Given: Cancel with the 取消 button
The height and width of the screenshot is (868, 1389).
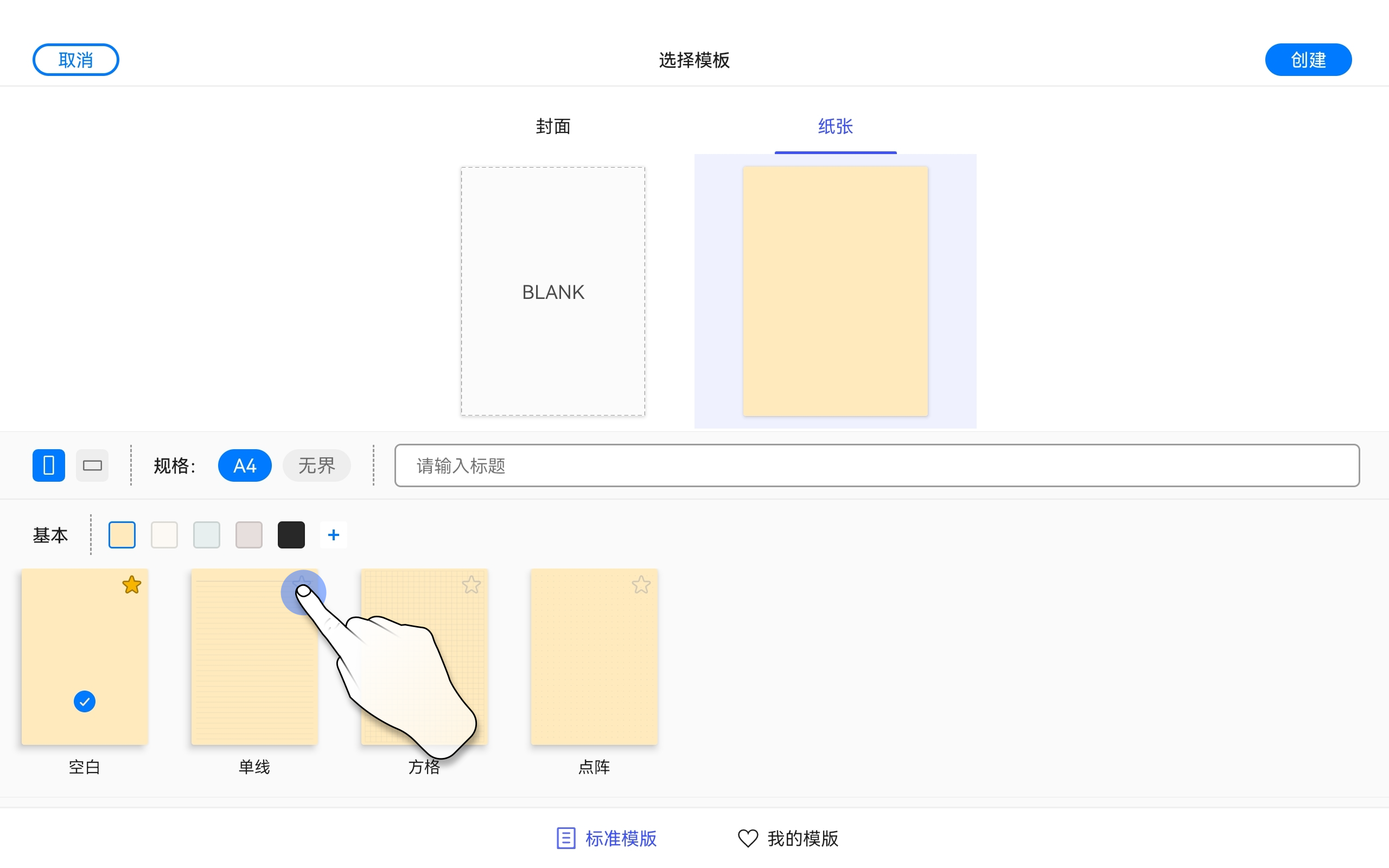Looking at the screenshot, I should pos(76,60).
